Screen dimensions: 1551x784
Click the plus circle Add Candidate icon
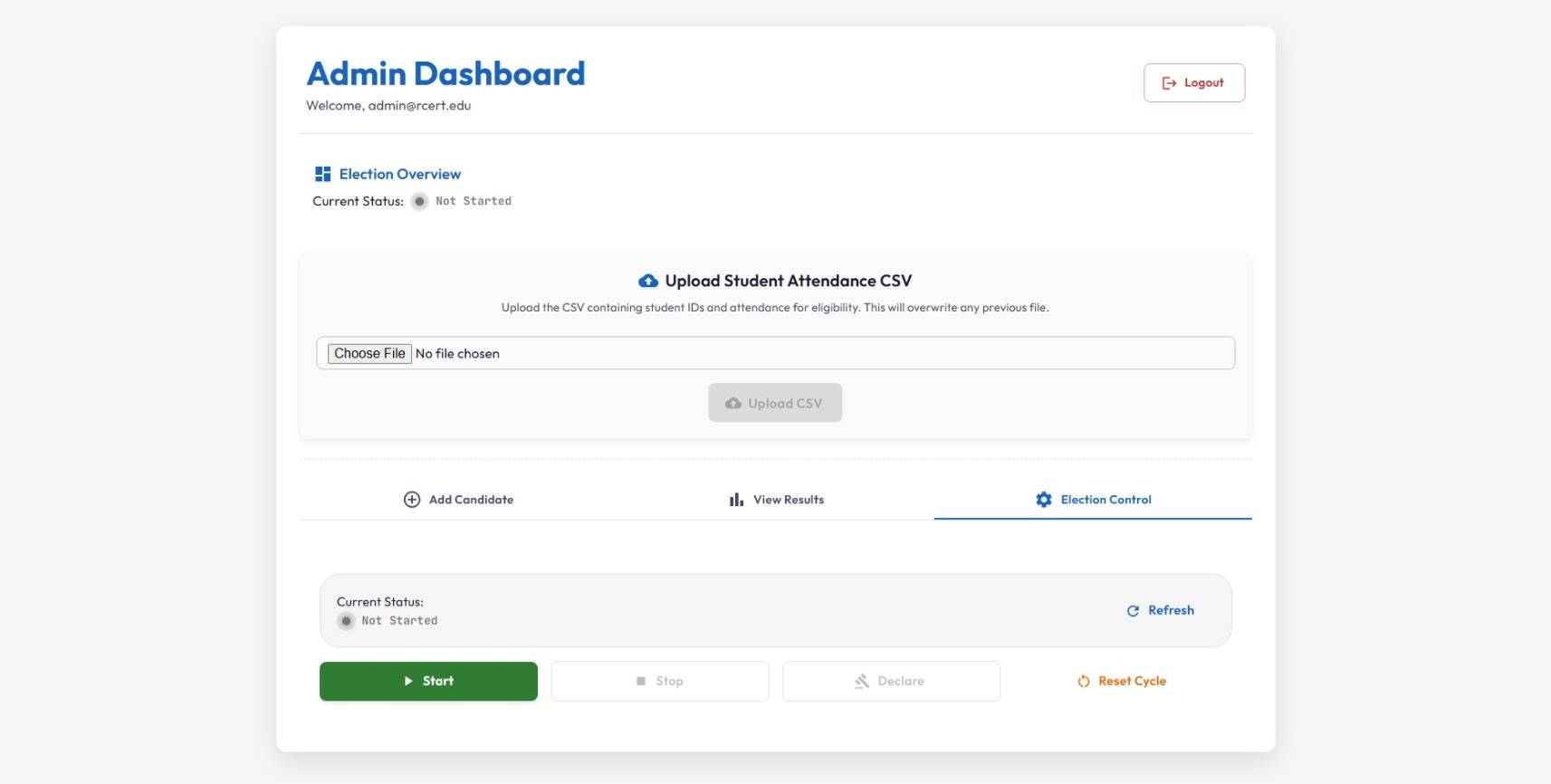click(412, 500)
